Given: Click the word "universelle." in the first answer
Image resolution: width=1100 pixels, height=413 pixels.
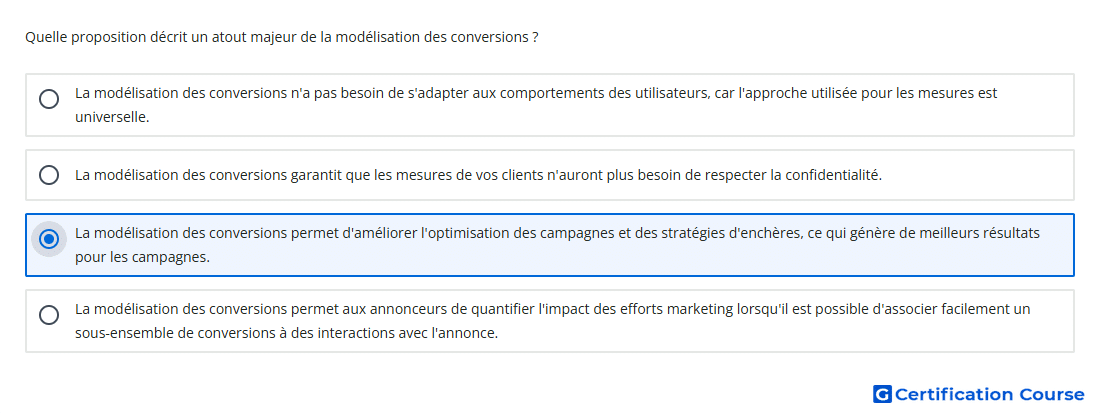Looking at the screenshot, I should [x=112, y=117].
